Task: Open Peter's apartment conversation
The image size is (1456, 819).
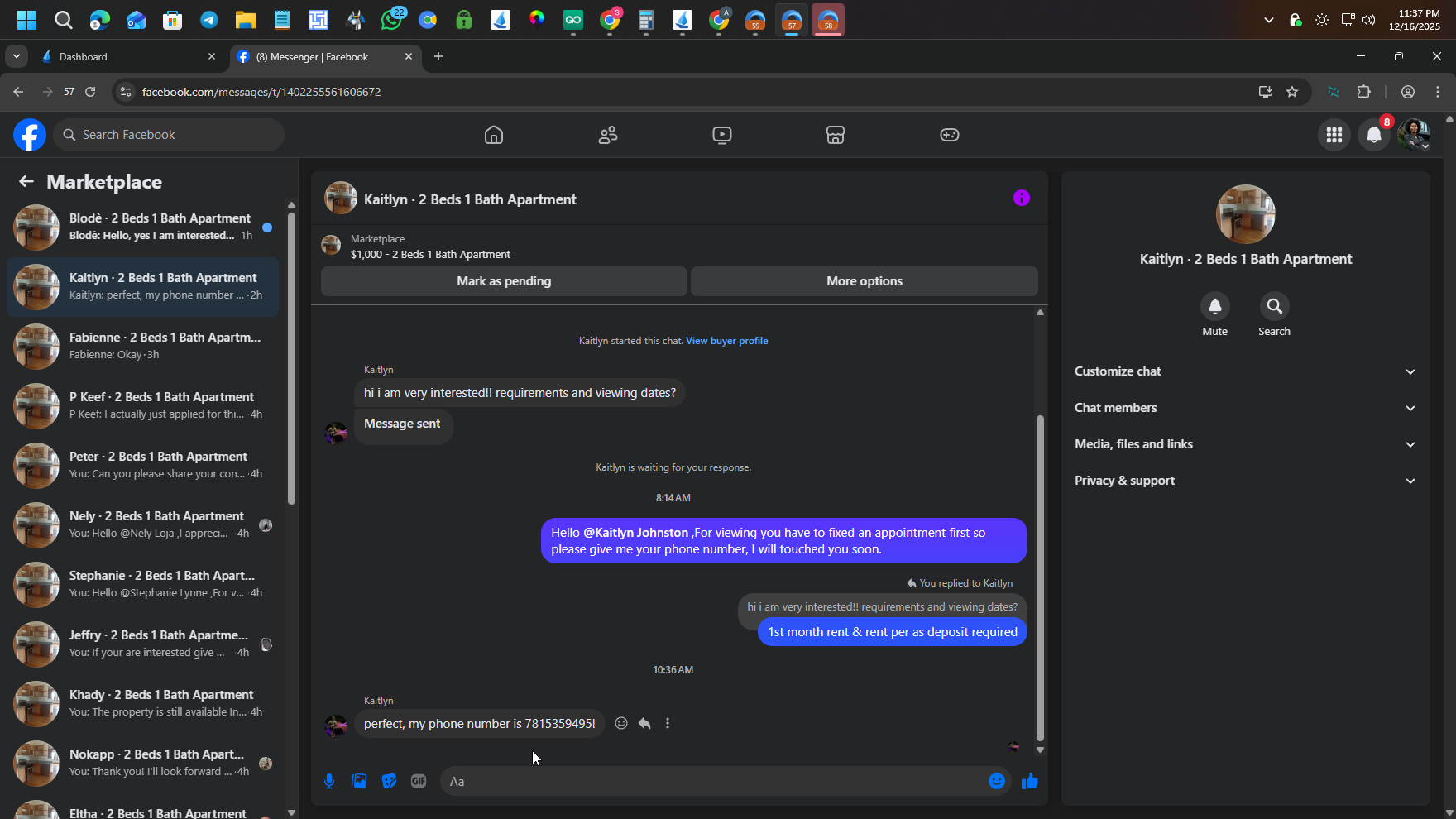Action: click(x=142, y=465)
